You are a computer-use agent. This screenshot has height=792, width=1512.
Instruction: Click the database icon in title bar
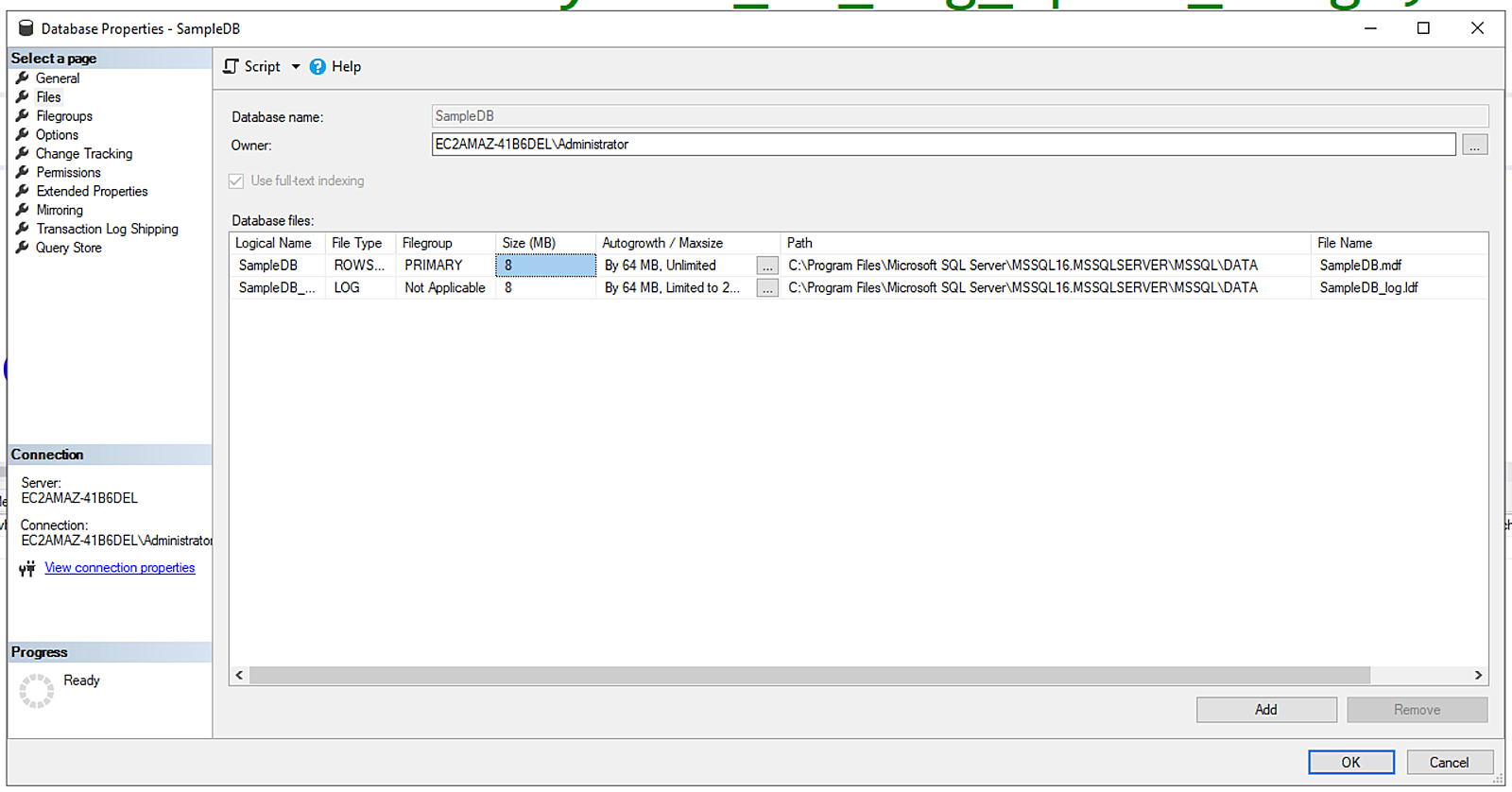pos(26,28)
